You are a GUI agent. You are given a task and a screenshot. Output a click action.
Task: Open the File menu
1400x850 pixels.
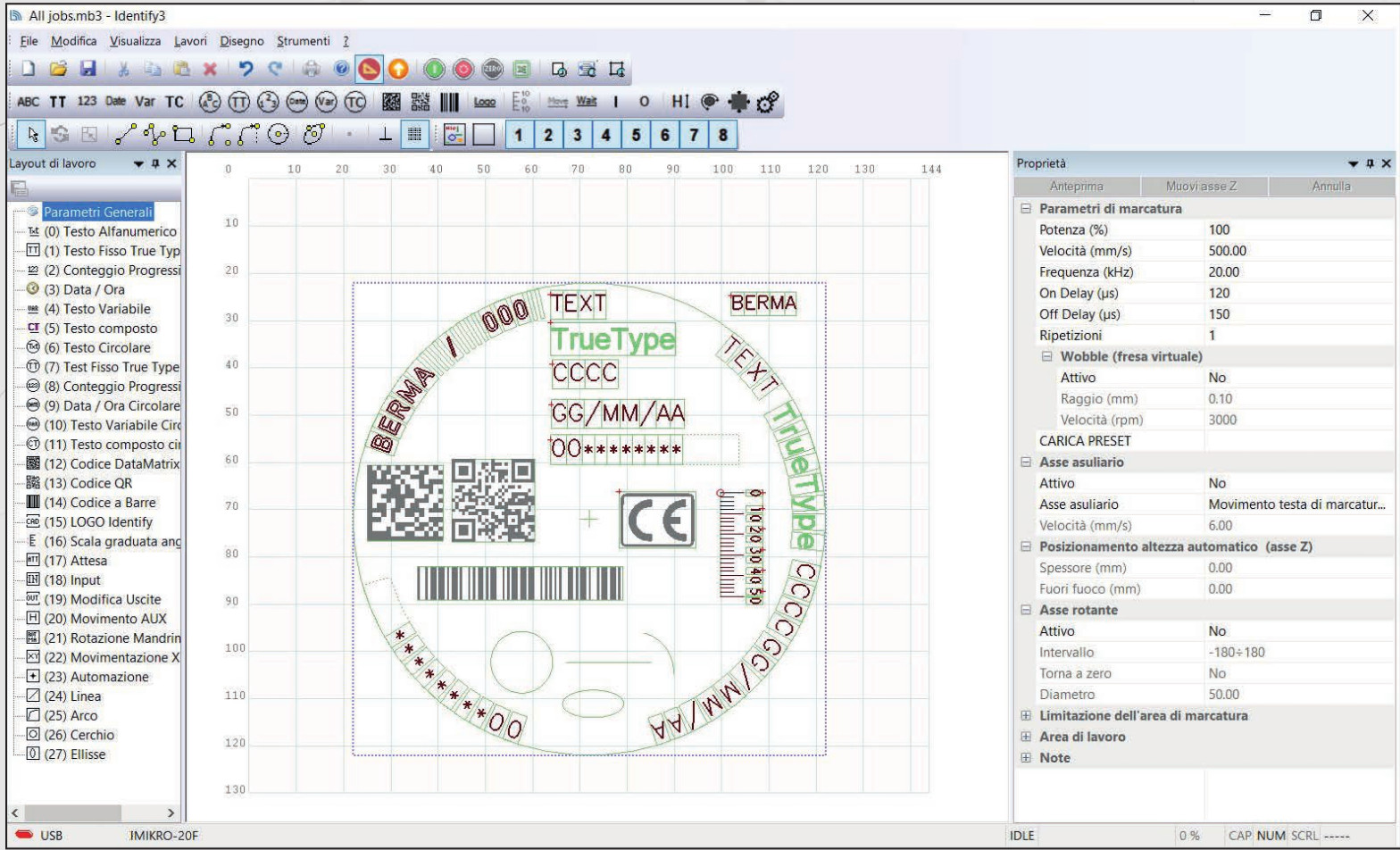pyautogui.click(x=29, y=41)
